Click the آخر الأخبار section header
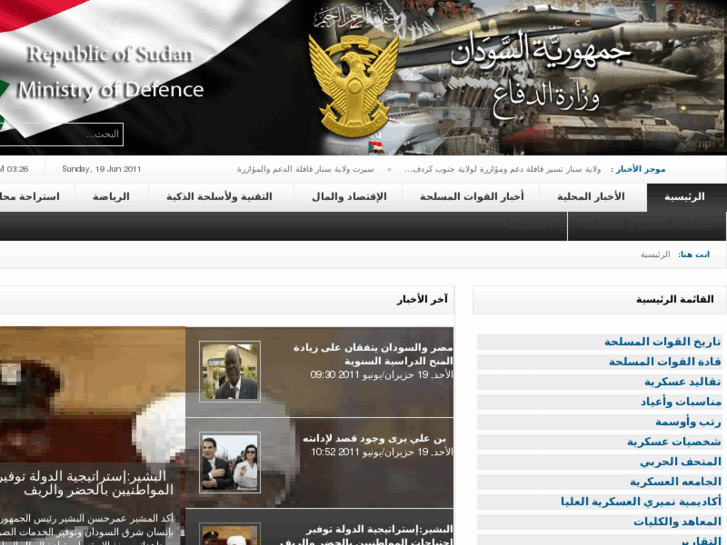Screen dimensions: 727x545 click(x=422, y=300)
